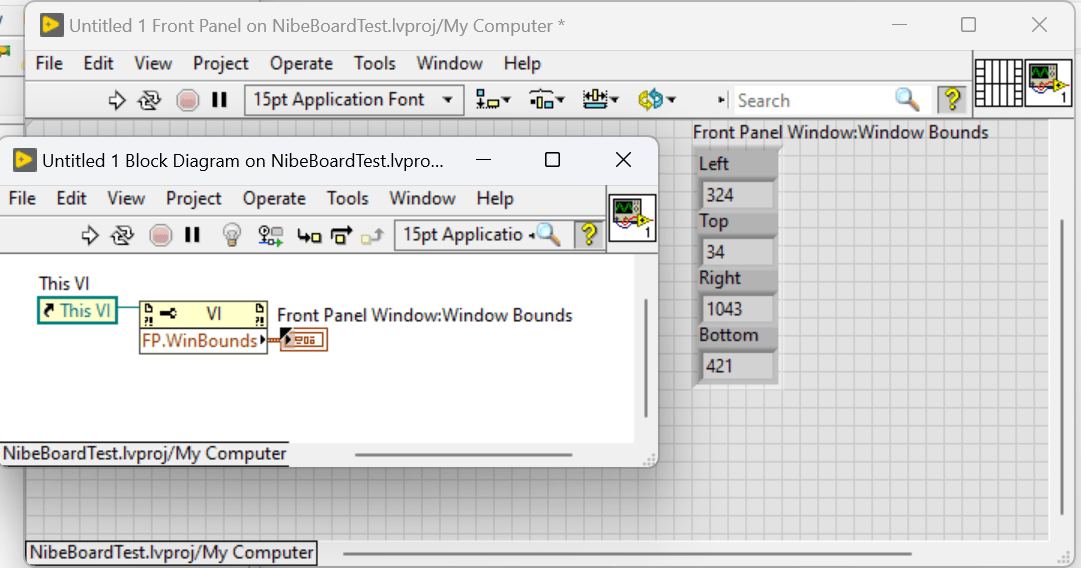Open Operate menu in Block Diagram window
The width and height of the screenshot is (1081, 568).
pos(274,199)
